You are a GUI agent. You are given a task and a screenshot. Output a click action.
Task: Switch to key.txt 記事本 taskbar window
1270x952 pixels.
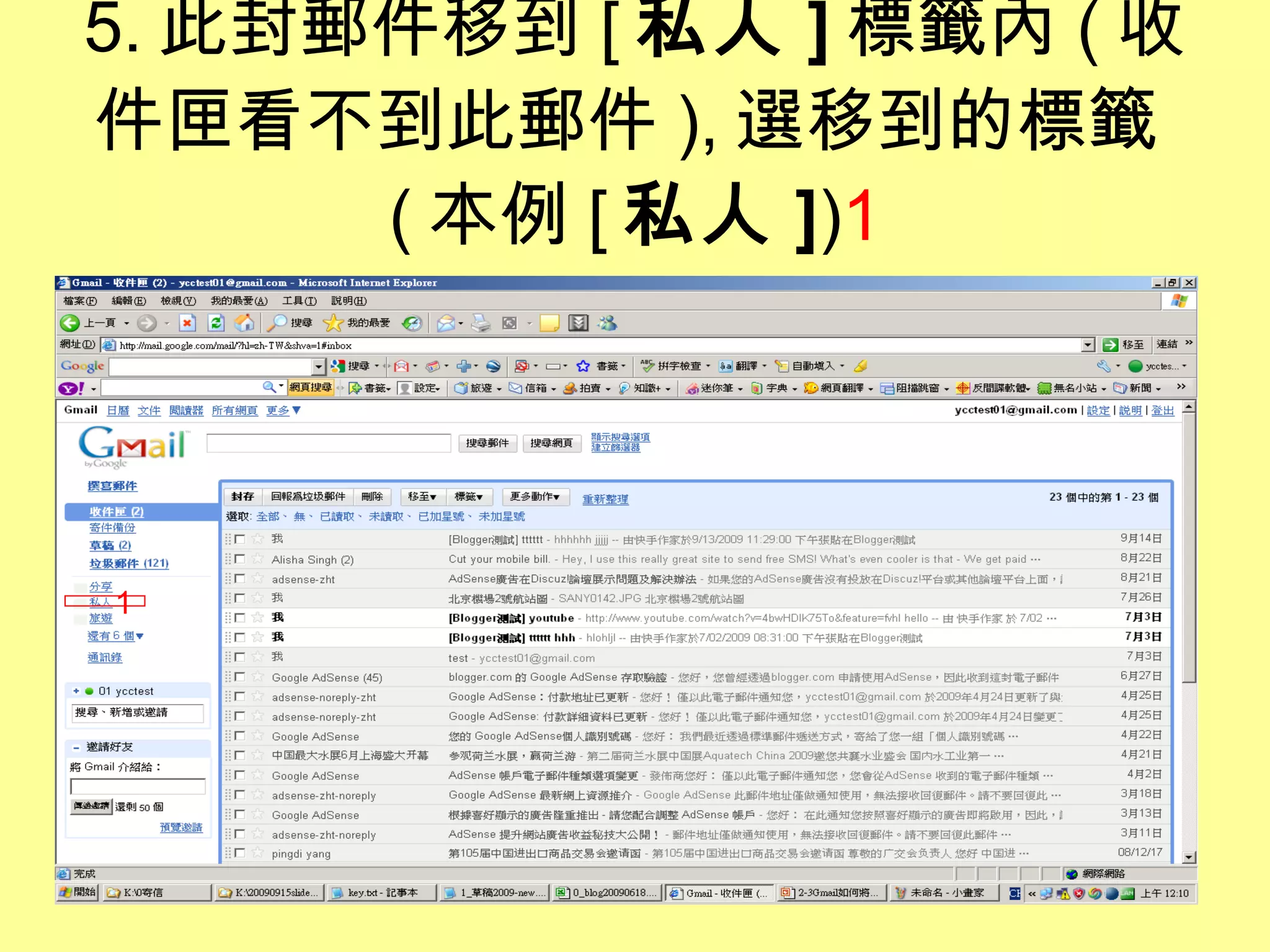point(382,893)
